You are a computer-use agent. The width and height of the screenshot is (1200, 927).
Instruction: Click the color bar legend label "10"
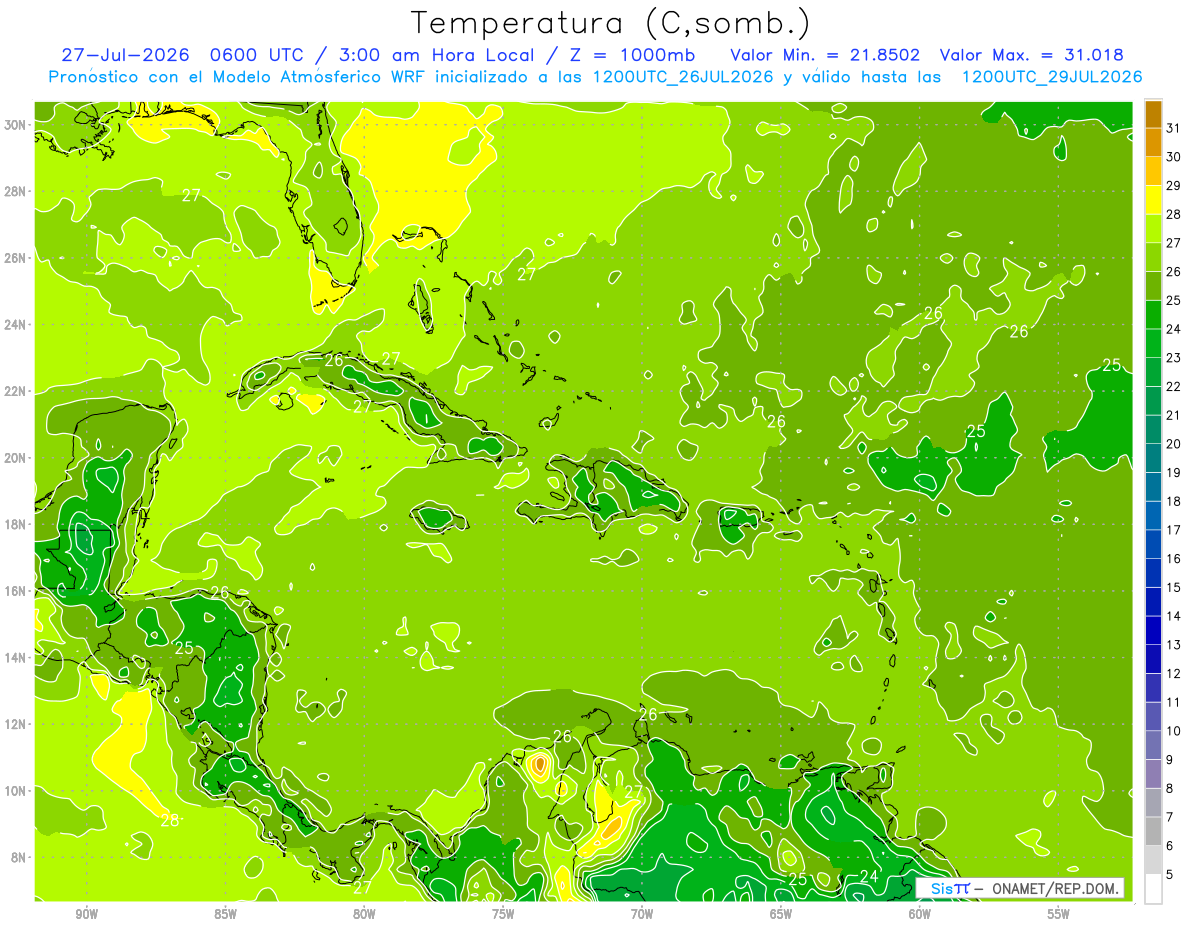coord(1174,731)
